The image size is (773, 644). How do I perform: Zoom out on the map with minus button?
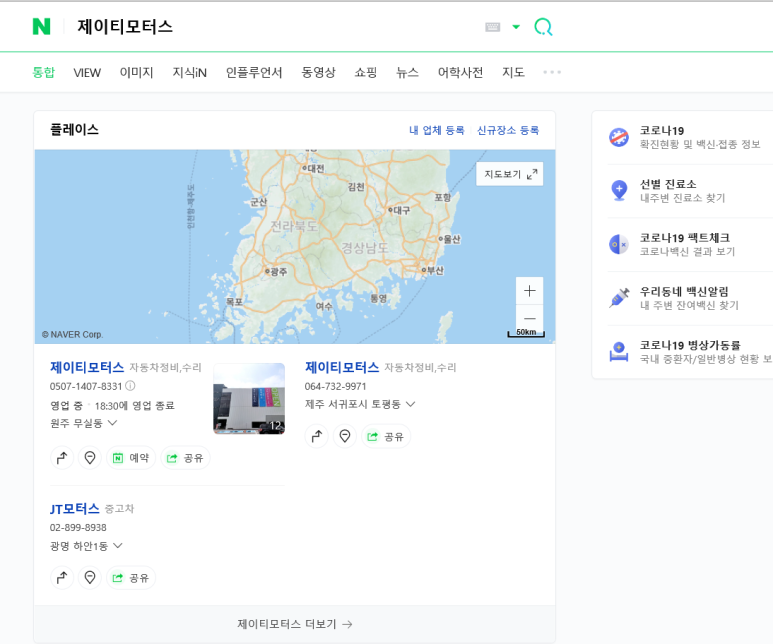coord(529,319)
